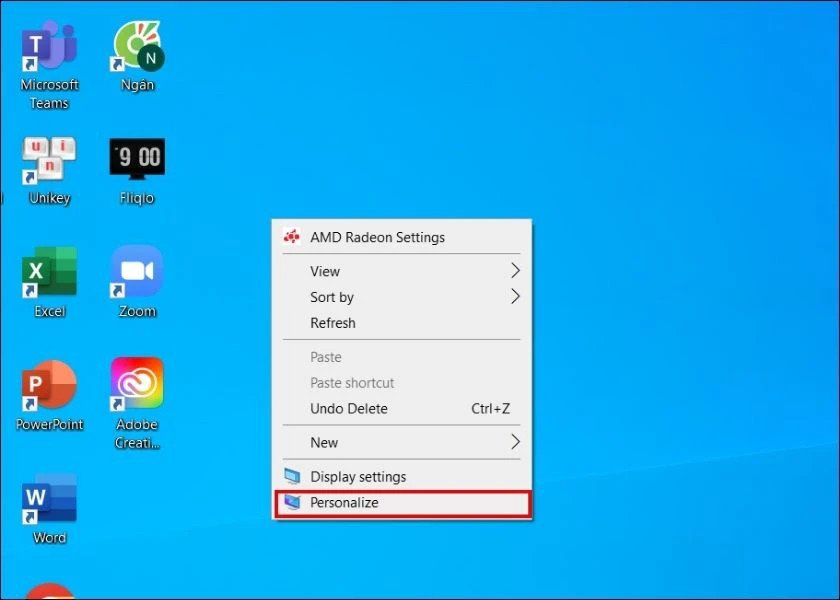
Task: Click Personalize in the context menu
Action: (x=344, y=503)
